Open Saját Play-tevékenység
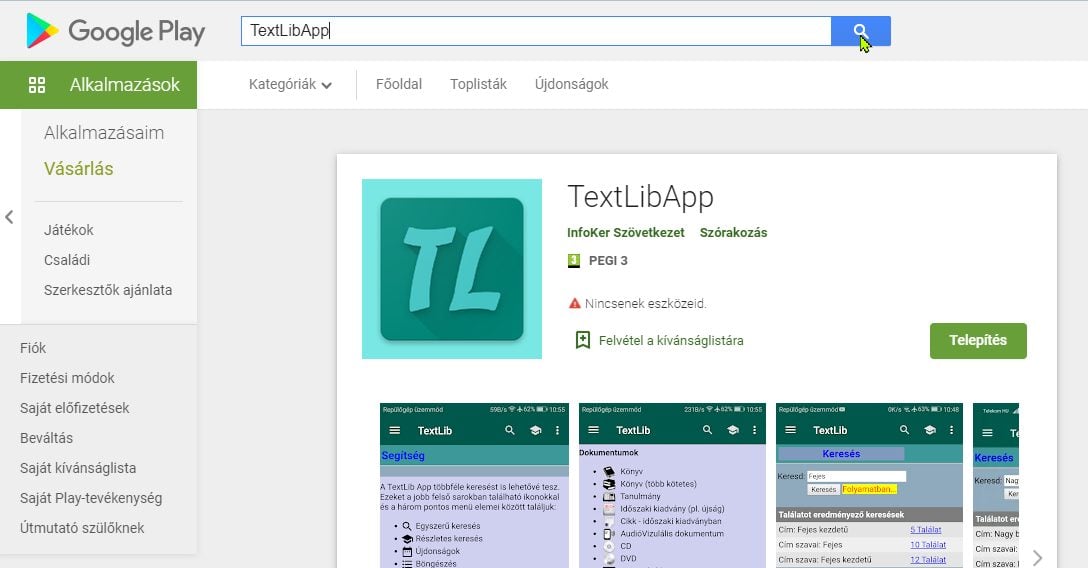 coord(91,498)
